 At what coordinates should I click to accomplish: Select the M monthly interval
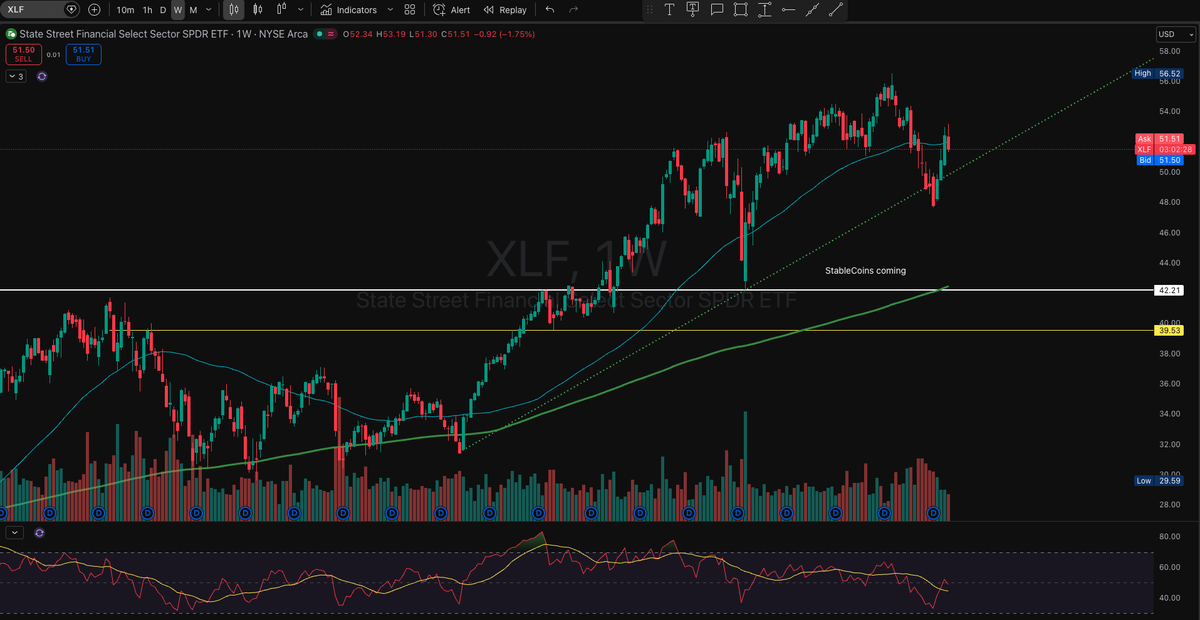(193, 10)
